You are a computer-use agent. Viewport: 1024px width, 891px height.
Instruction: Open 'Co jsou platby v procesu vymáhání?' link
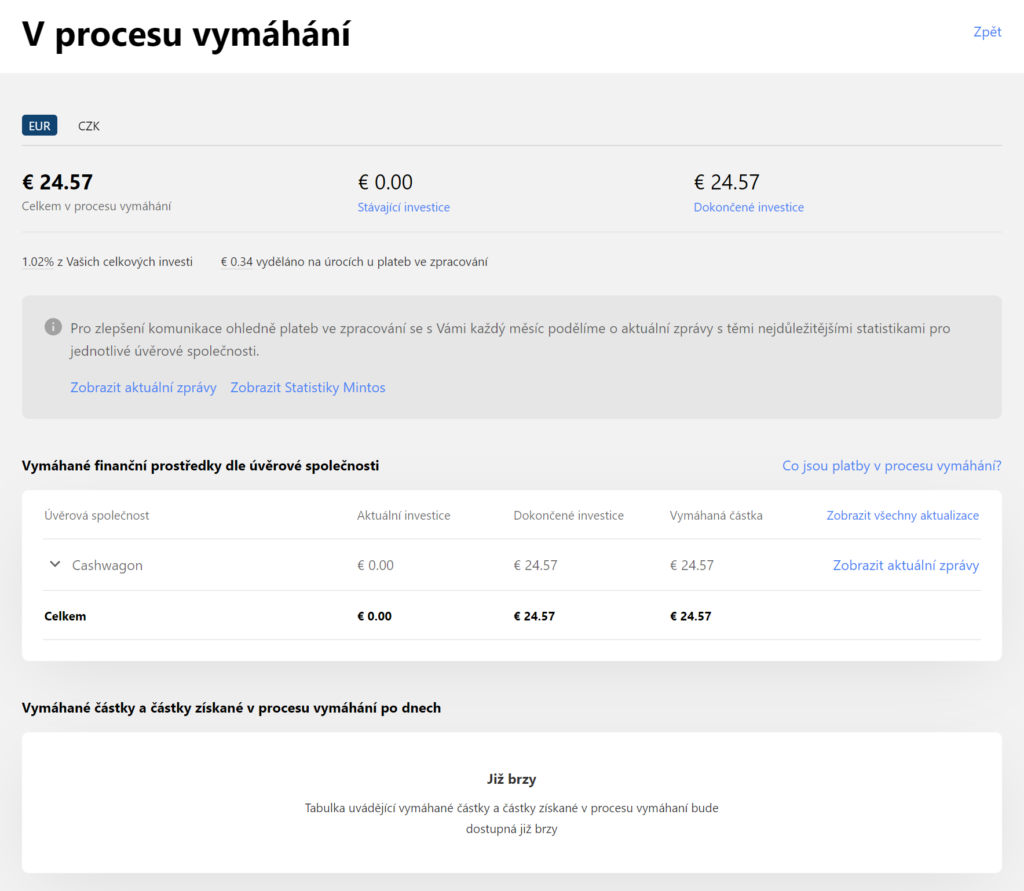pos(891,466)
